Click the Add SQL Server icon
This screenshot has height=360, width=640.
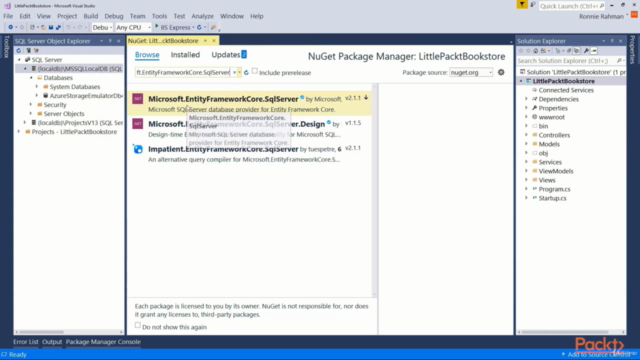point(28,51)
